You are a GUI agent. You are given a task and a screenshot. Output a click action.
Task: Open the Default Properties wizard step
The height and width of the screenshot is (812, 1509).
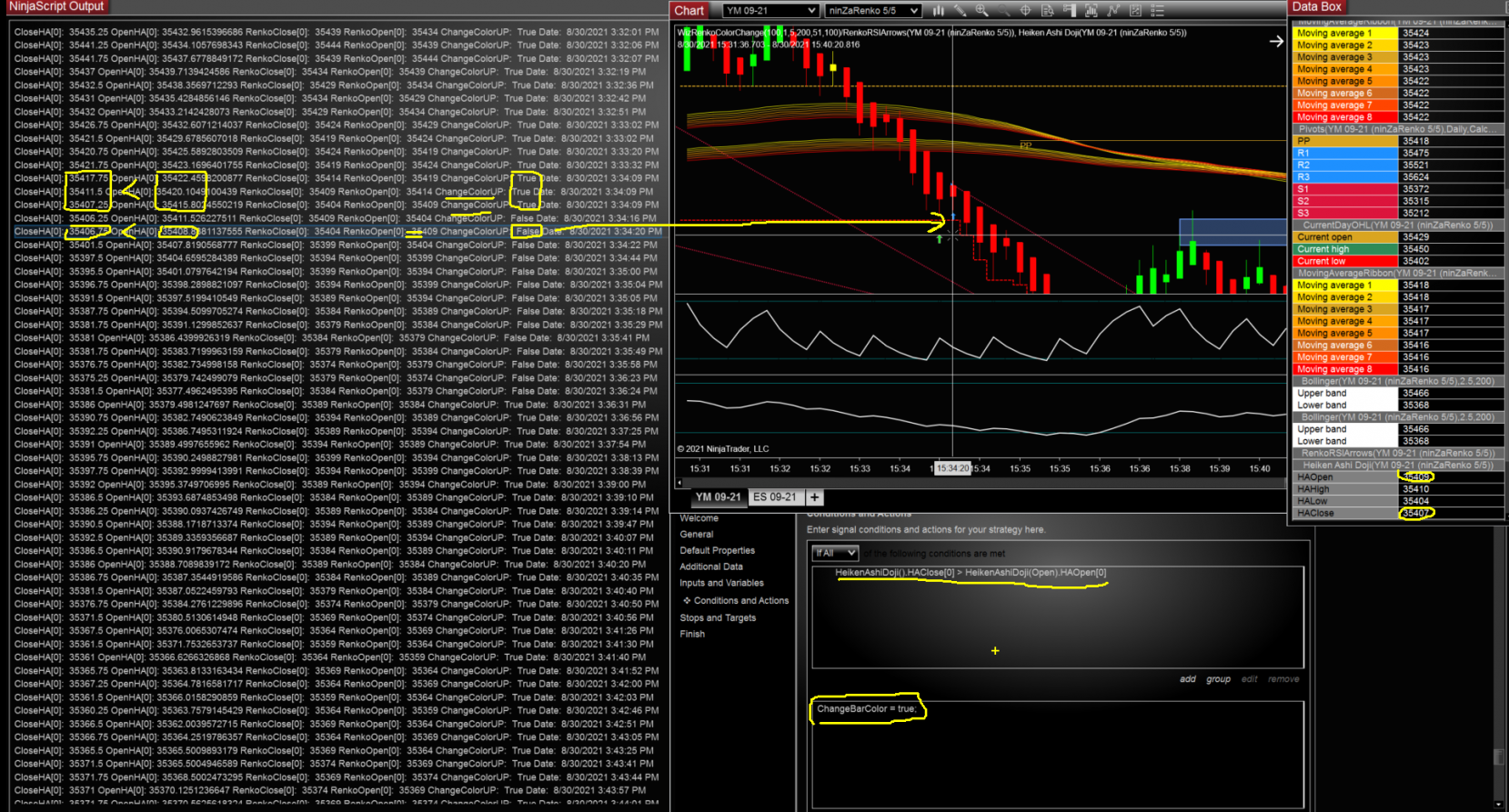click(x=718, y=551)
